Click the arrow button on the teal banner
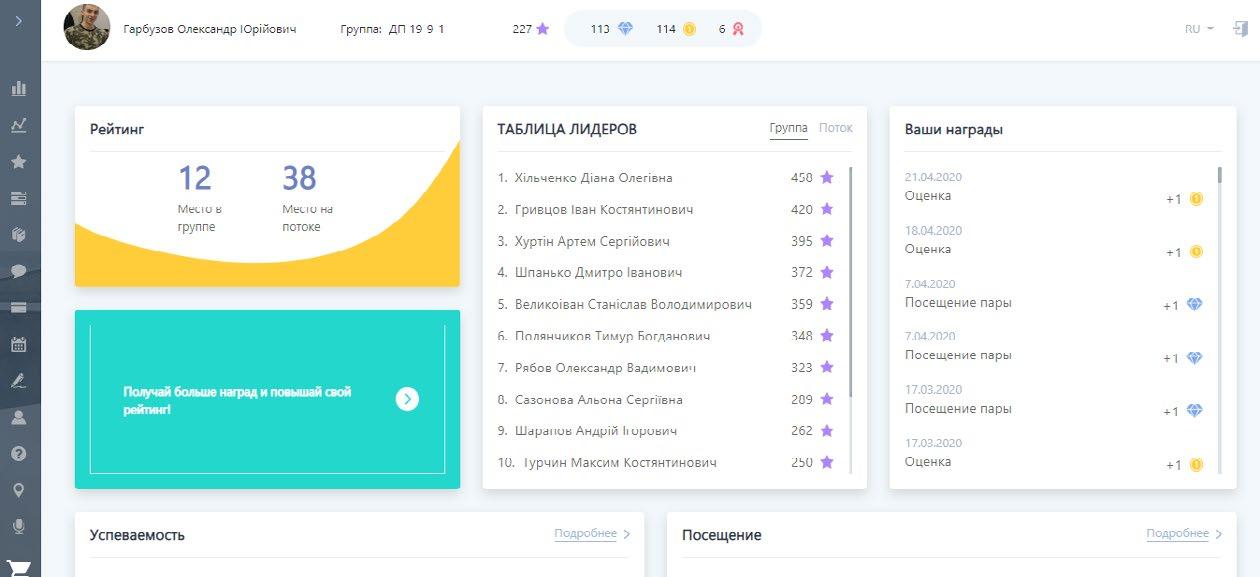Image resolution: width=1260 pixels, height=577 pixels. click(x=407, y=399)
